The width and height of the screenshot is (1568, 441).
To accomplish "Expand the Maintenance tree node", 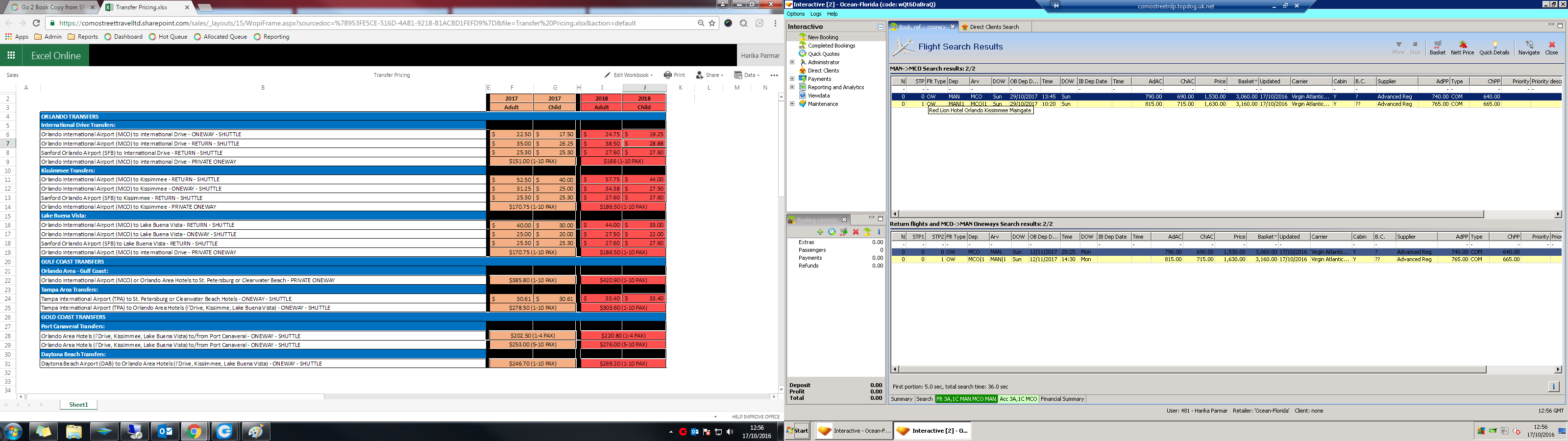I will click(x=792, y=103).
